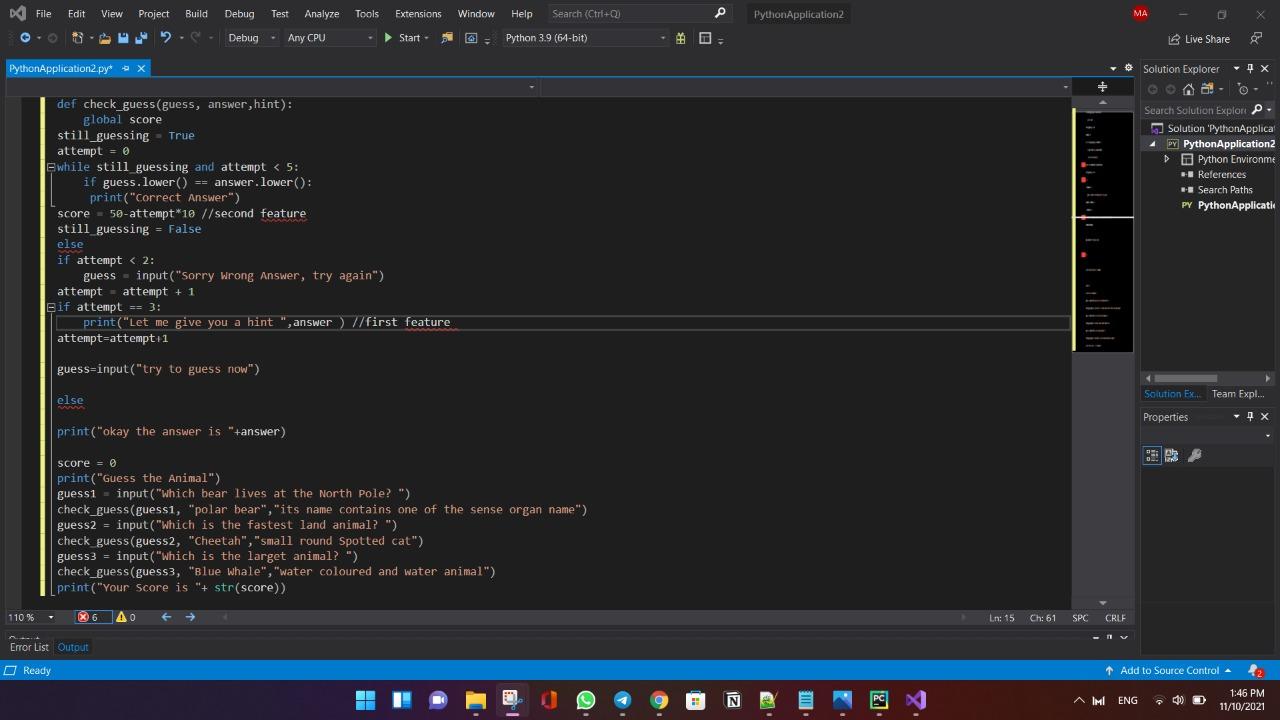Open the Python 3.9 (64-bit) environment dropdown

click(584, 38)
